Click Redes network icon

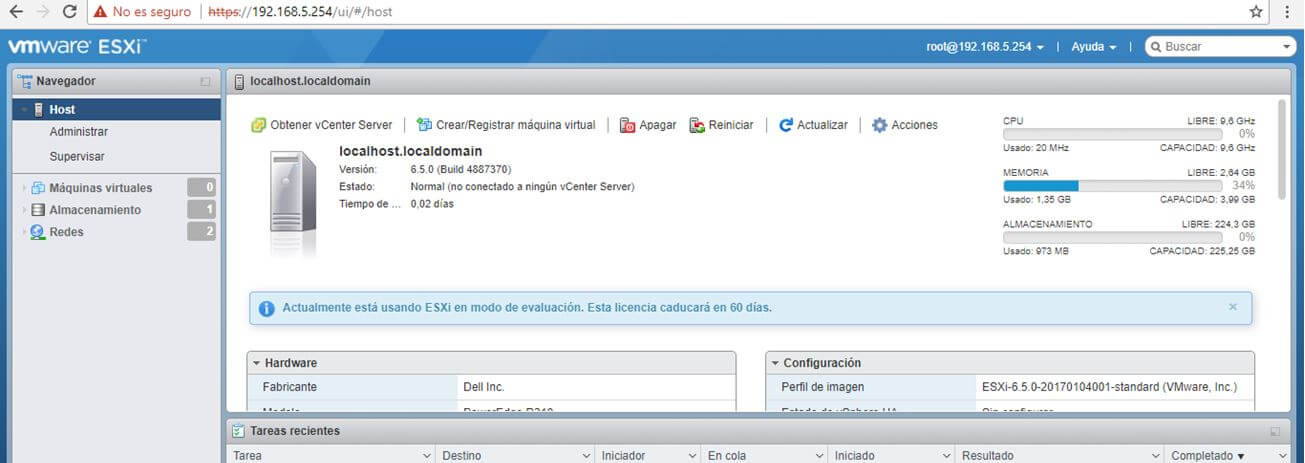(38, 232)
